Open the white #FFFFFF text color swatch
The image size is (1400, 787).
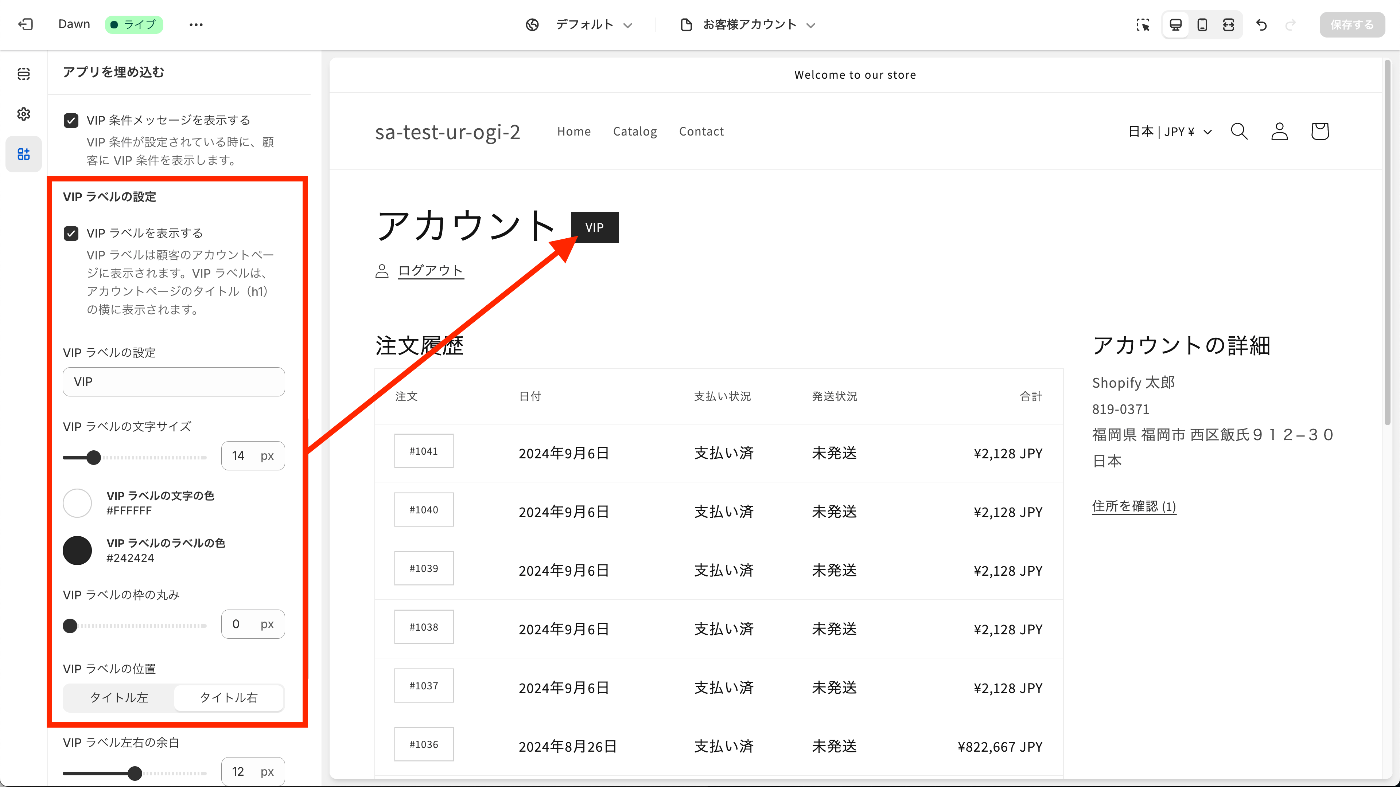pyautogui.click(x=77, y=503)
